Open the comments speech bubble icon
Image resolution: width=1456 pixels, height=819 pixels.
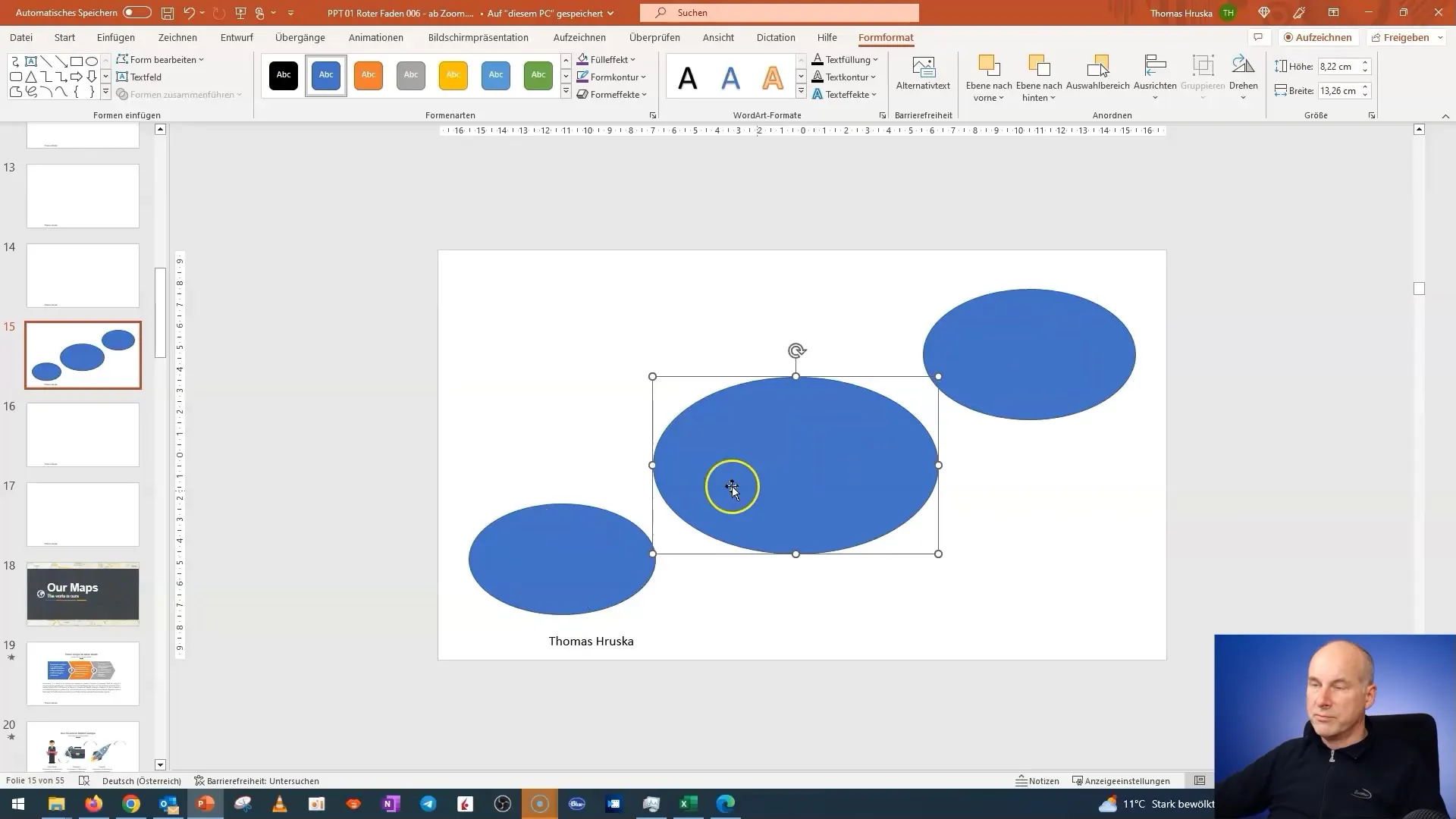[1258, 37]
